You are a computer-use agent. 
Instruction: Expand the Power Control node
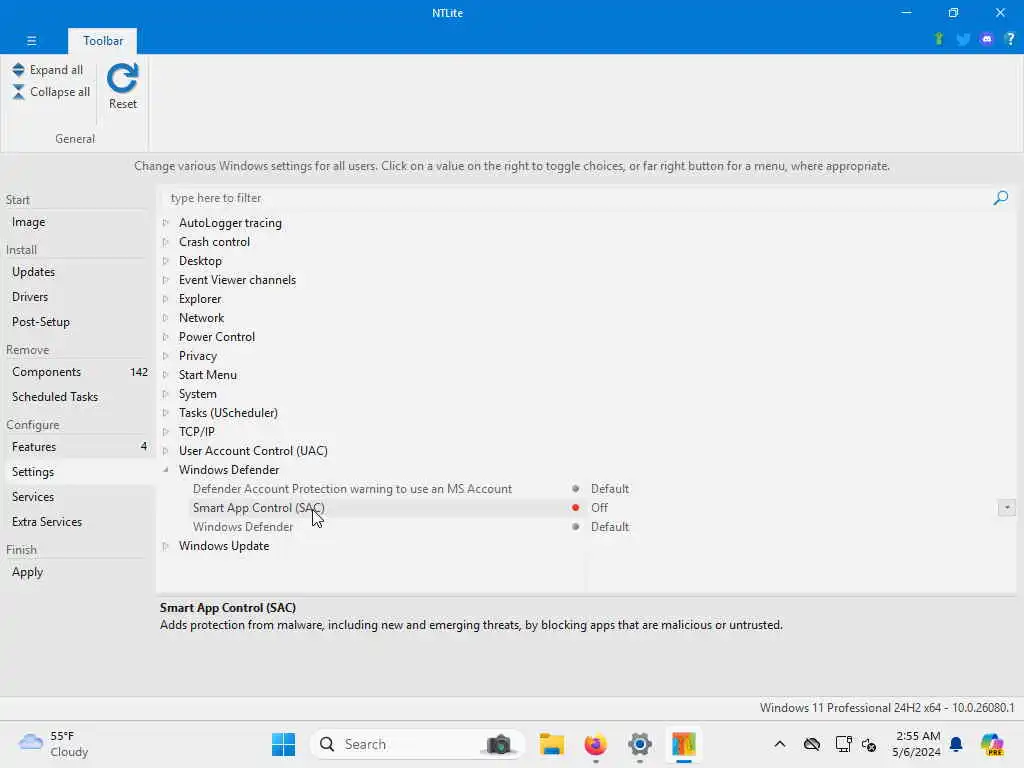[x=166, y=336]
